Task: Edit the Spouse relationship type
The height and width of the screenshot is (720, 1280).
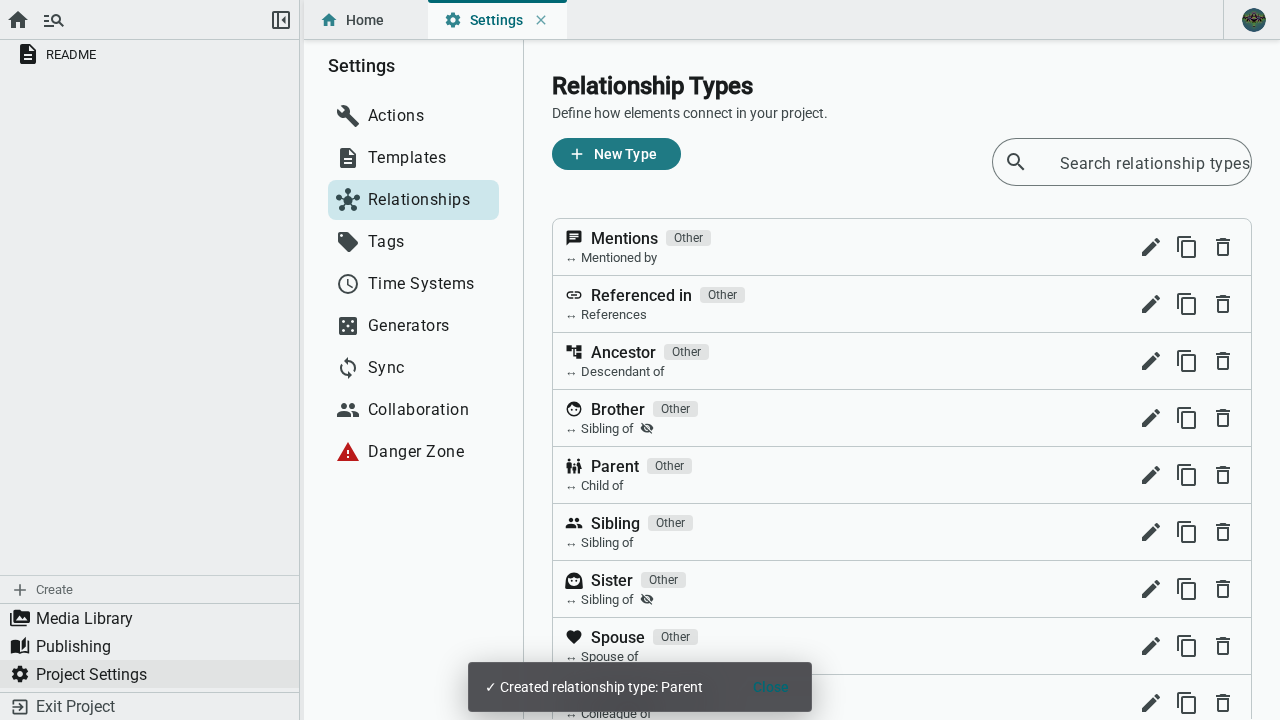Action: [1151, 646]
